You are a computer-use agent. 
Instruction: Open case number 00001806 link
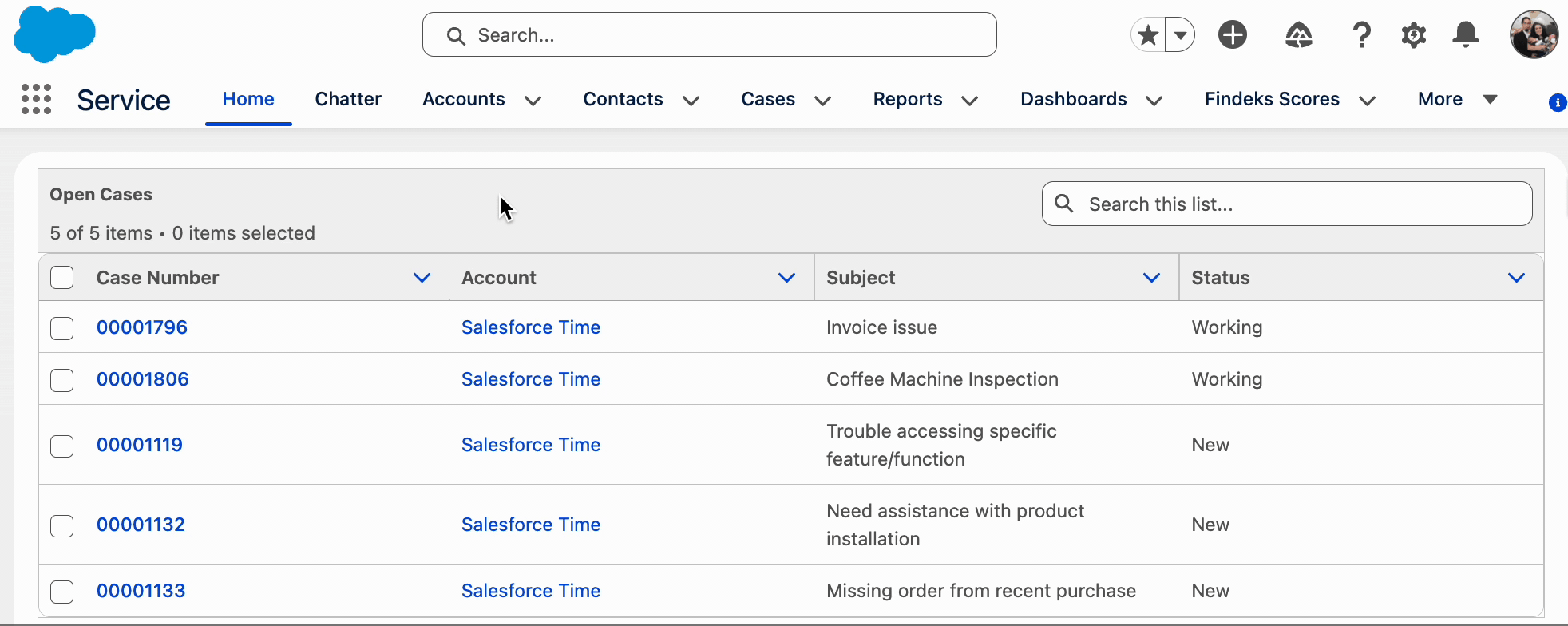[x=143, y=379]
